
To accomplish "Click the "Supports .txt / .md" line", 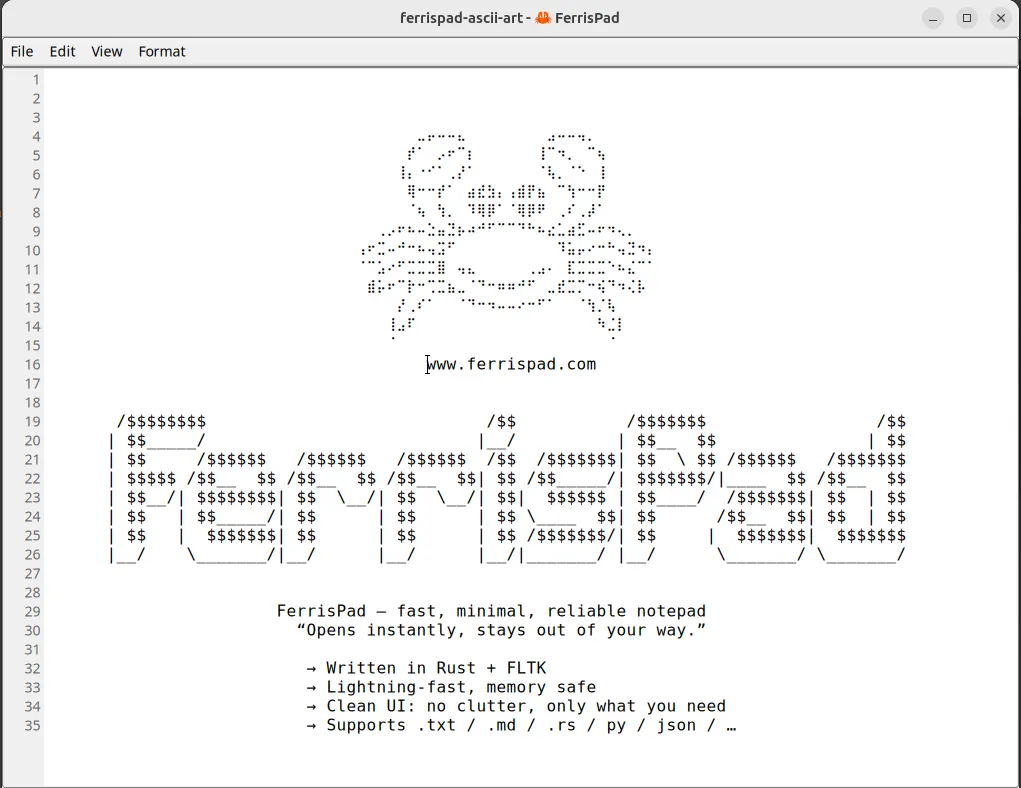I will (522, 725).
